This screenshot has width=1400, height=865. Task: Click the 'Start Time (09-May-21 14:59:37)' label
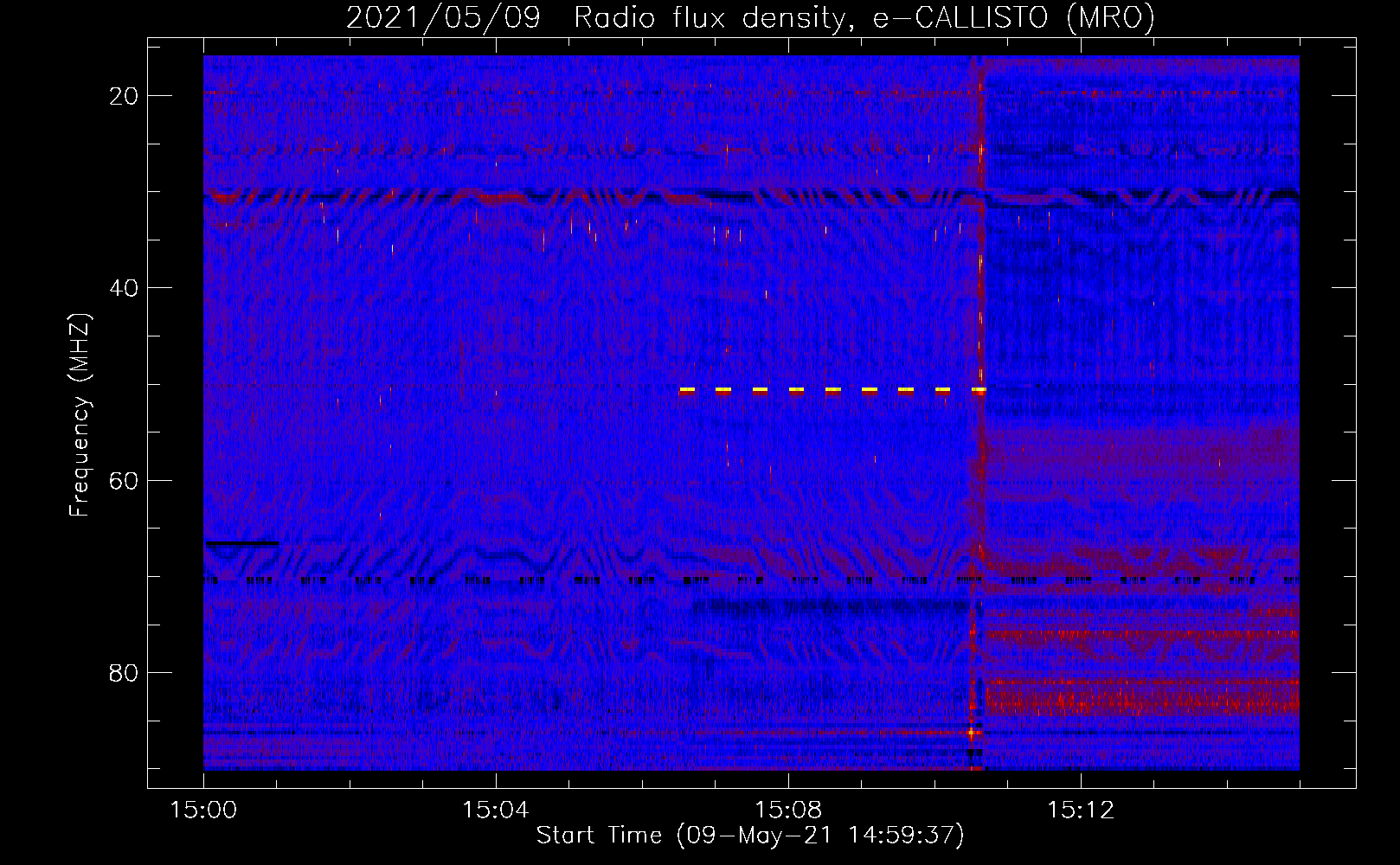click(x=750, y=836)
